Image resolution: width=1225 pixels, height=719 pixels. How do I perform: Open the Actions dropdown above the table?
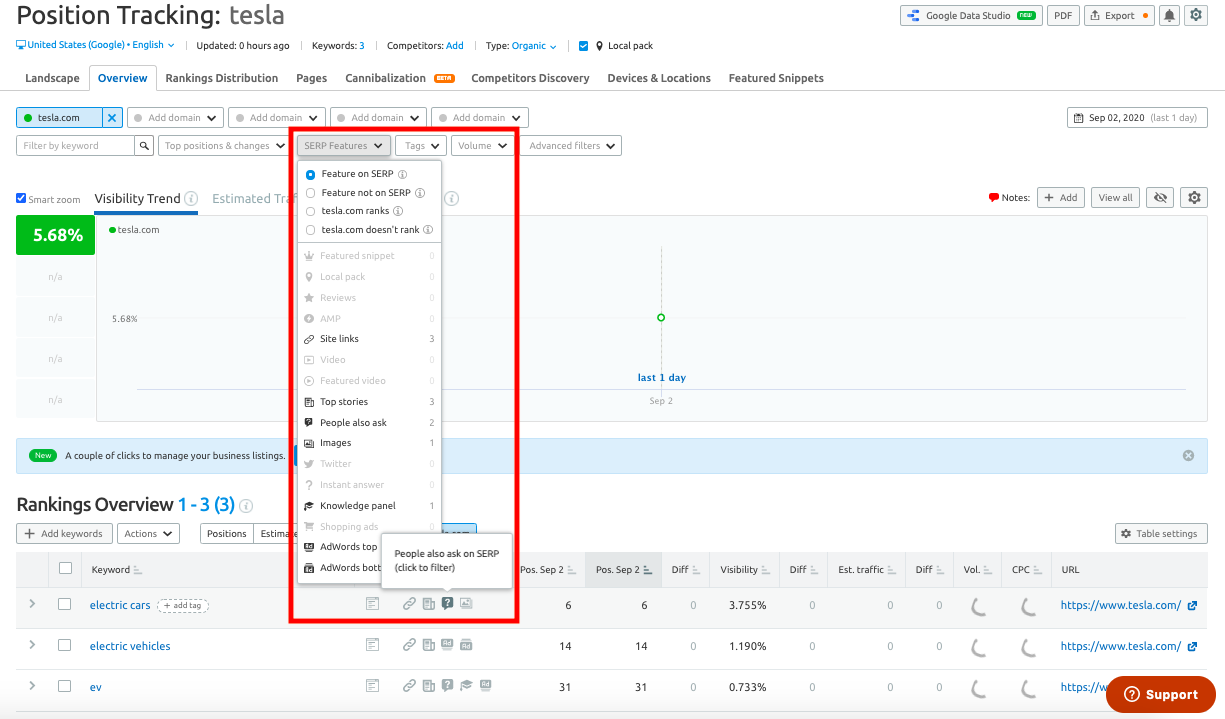148,533
